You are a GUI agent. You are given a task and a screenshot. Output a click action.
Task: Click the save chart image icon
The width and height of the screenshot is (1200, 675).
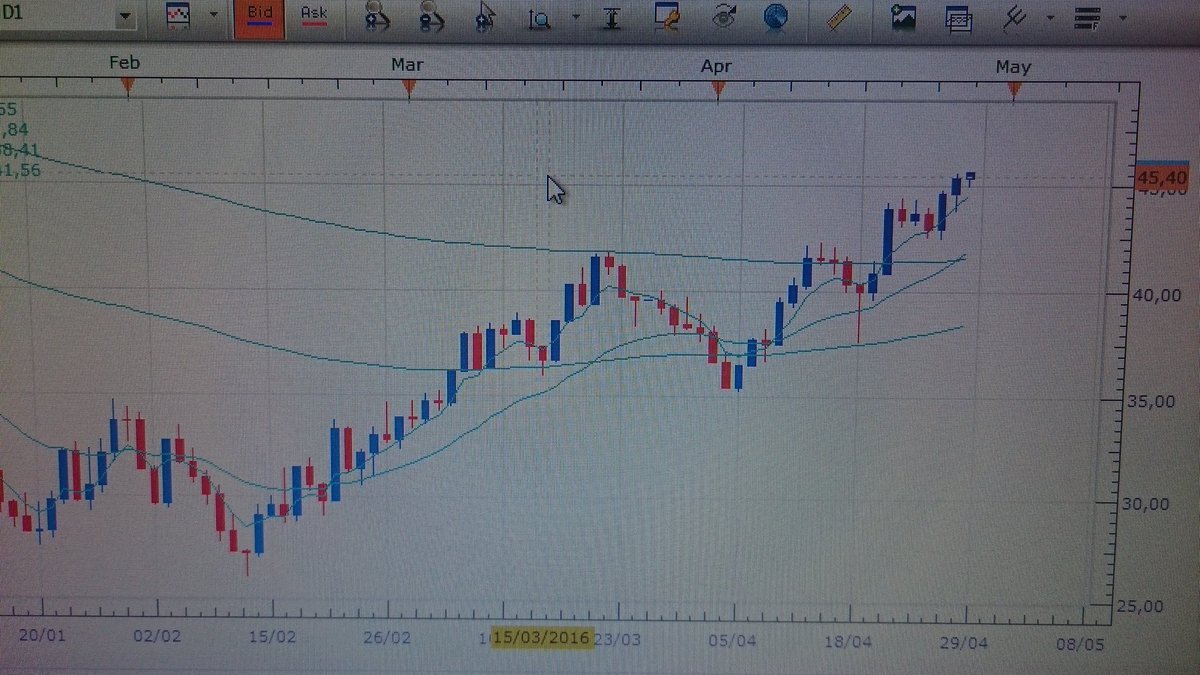point(904,17)
